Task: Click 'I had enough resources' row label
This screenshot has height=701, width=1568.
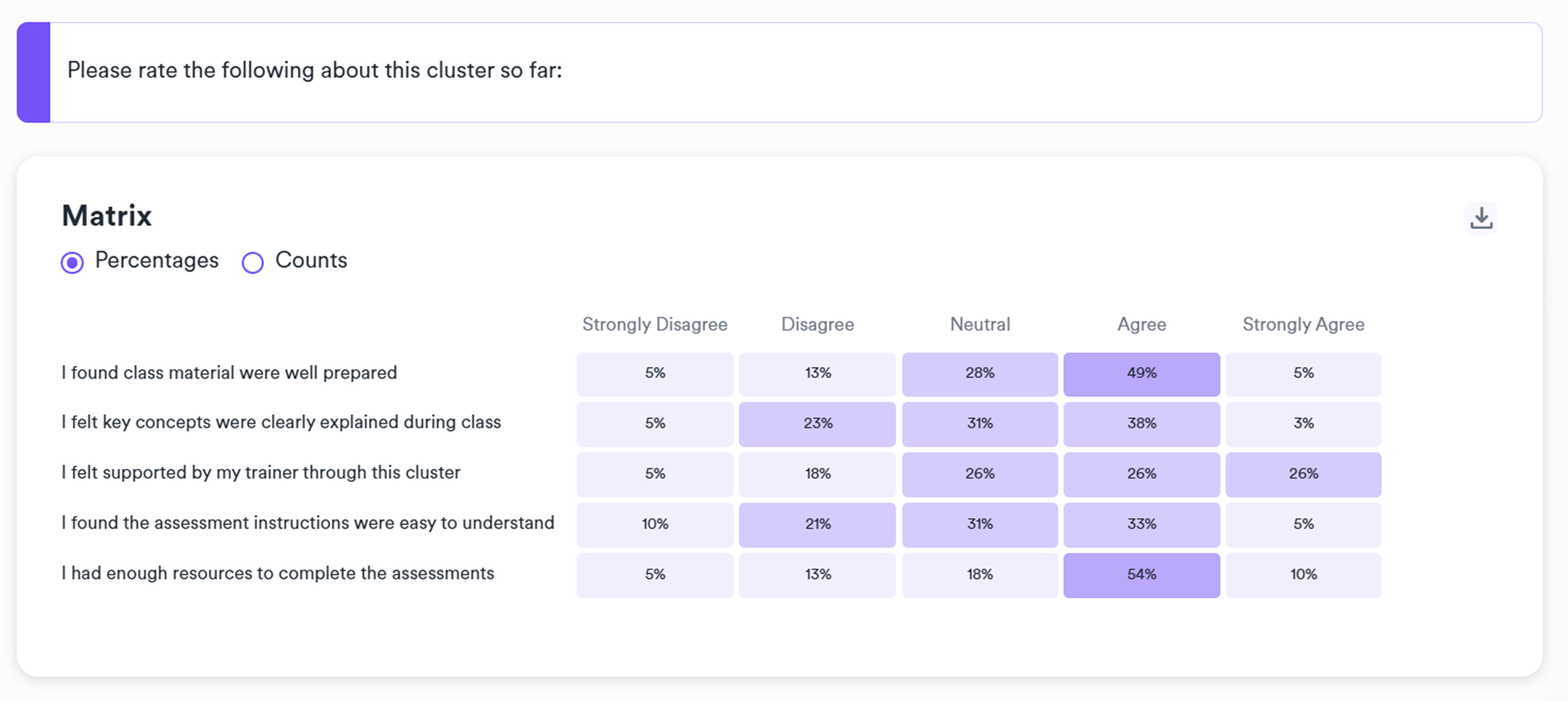Action: [x=277, y=573]
